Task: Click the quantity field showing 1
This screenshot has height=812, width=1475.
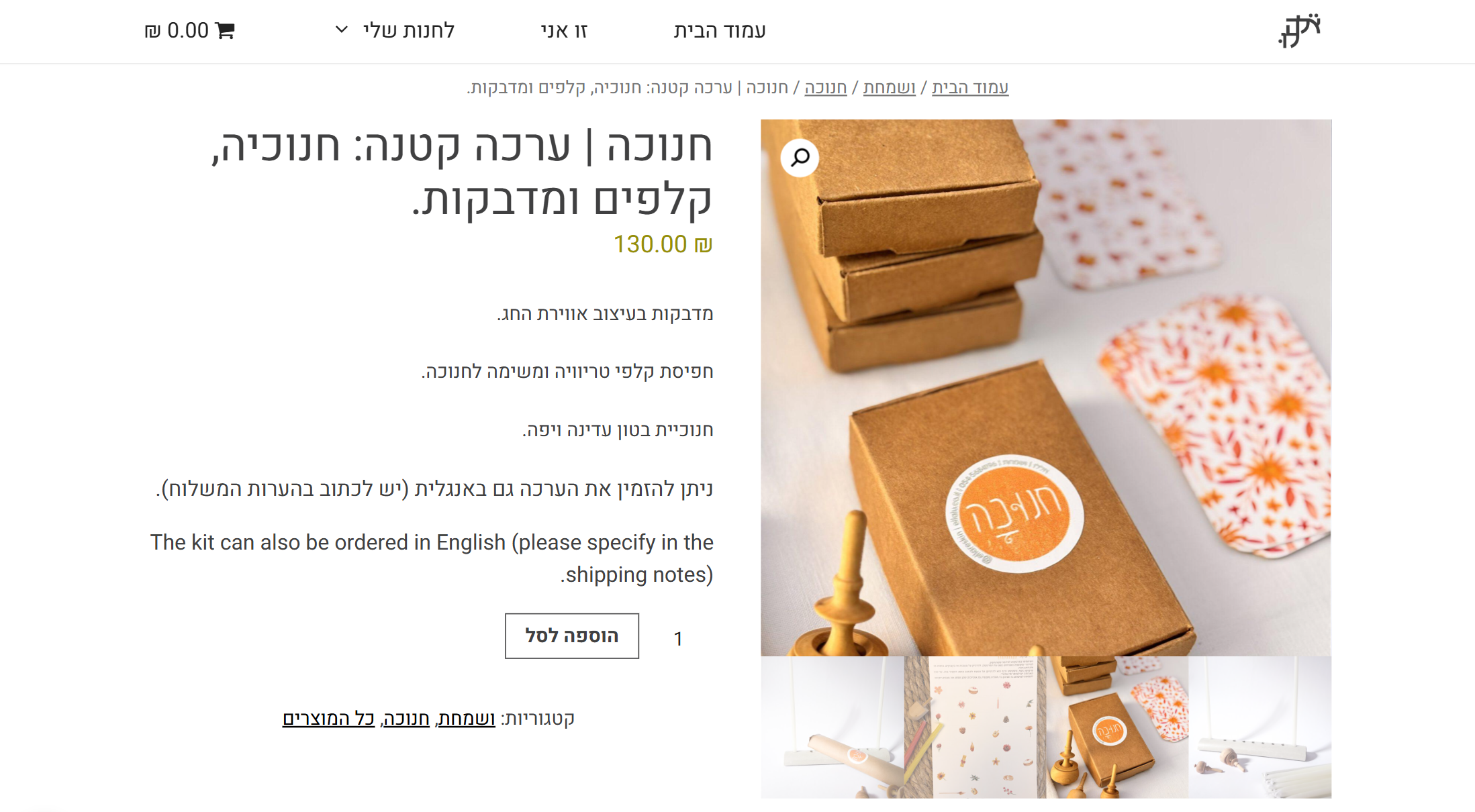Action: 678,638
